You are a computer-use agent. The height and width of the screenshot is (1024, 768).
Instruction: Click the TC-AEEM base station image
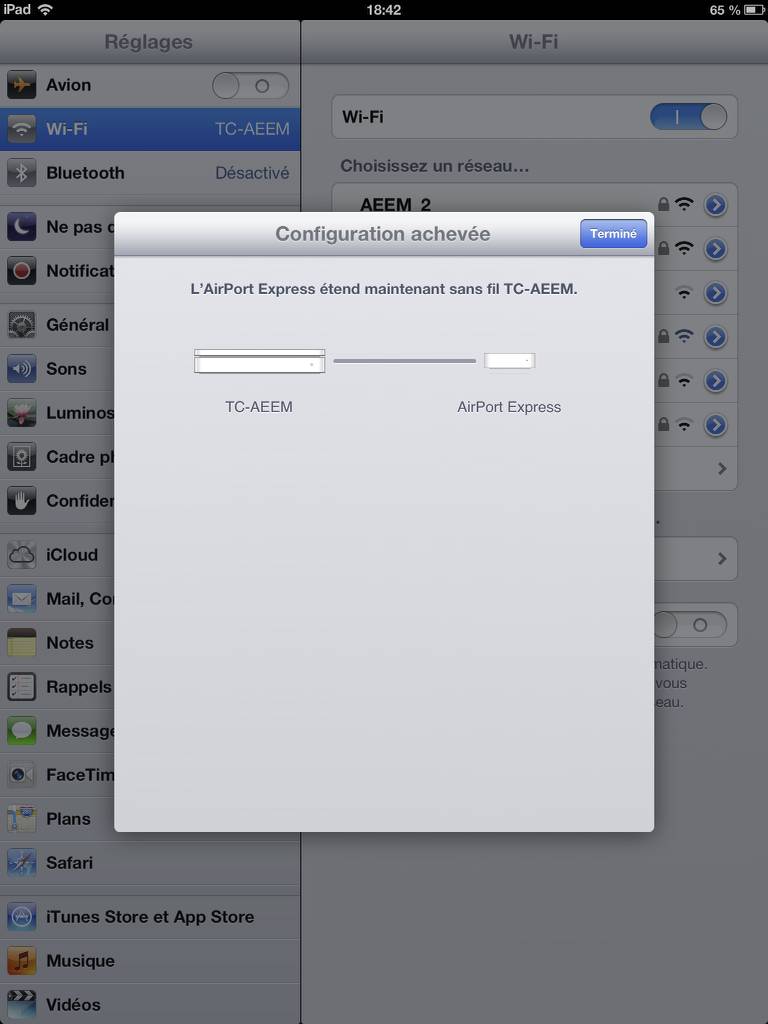[x=259, y=361]
